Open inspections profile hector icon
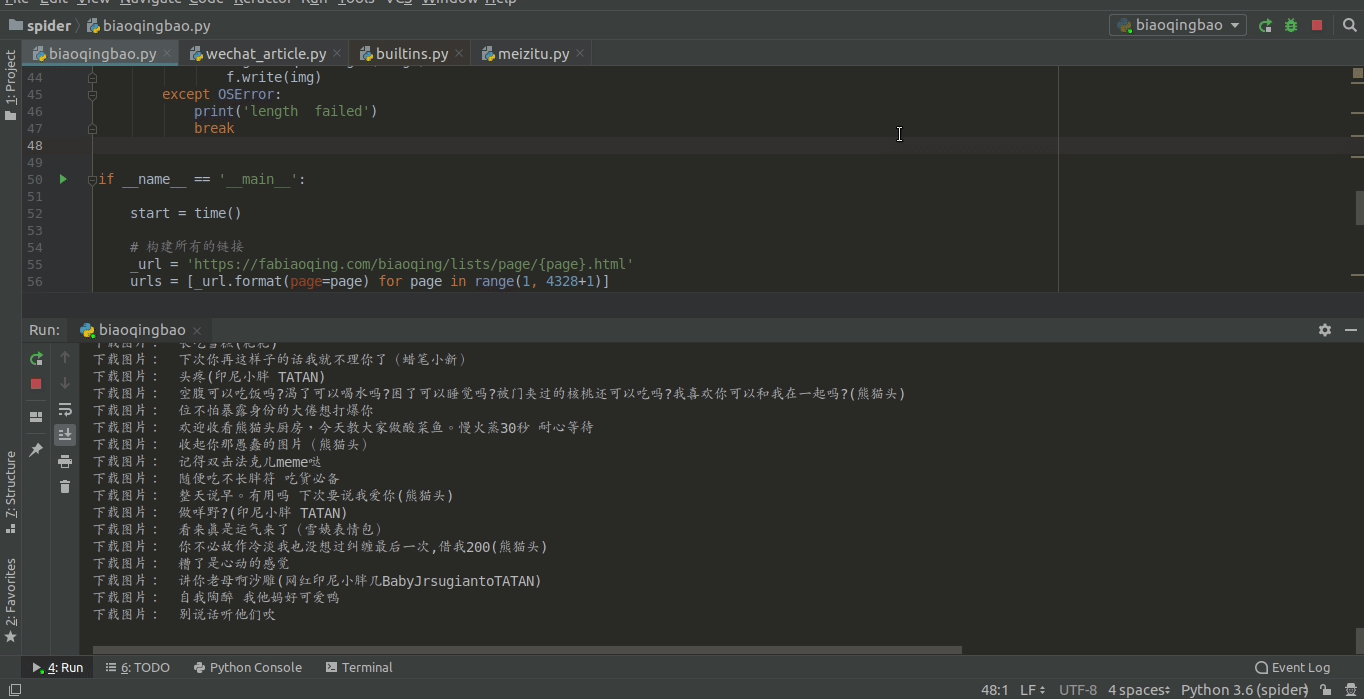 (1351, 690)
